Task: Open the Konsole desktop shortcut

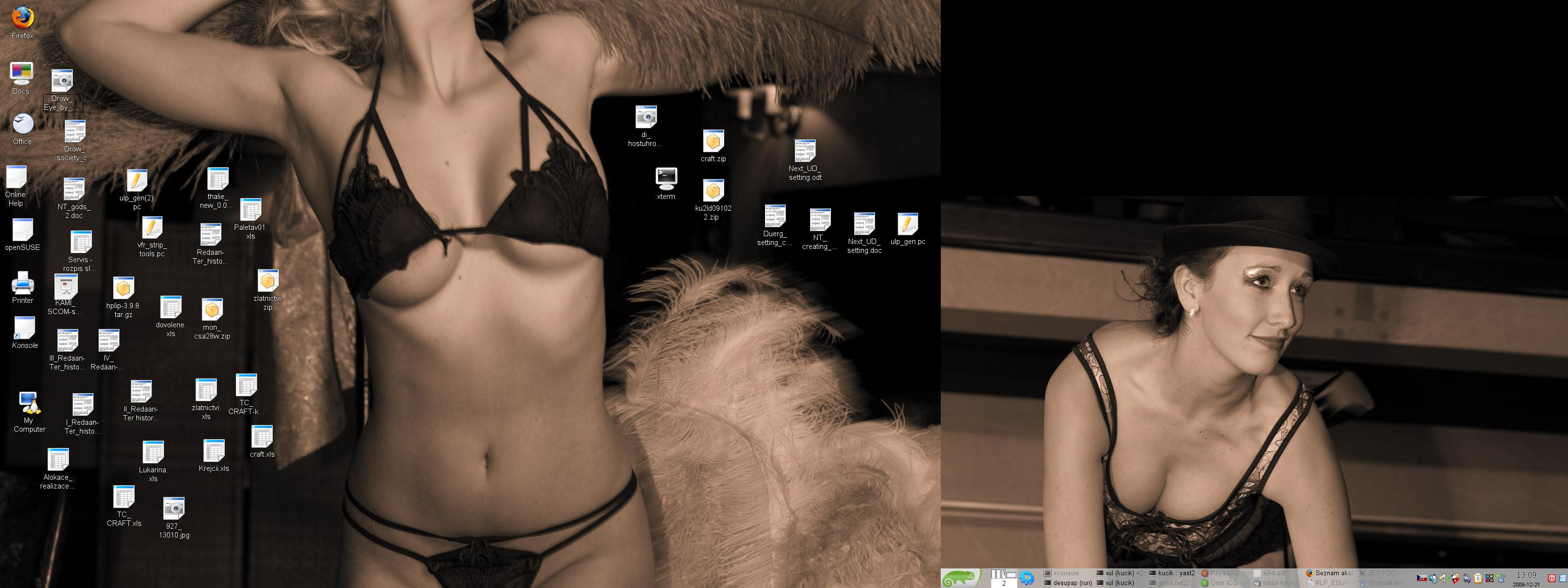Action: 24,328
